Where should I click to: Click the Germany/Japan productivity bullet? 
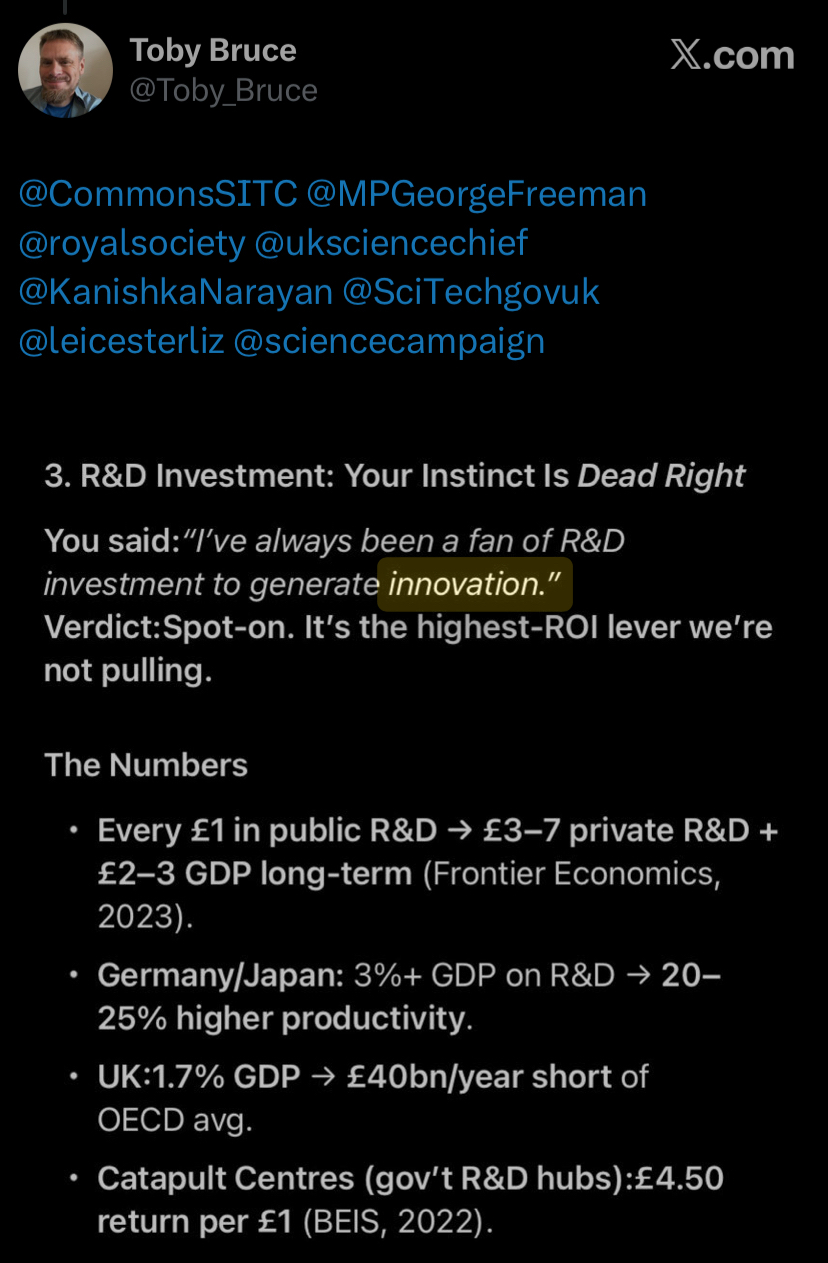[x=408, y=996]
